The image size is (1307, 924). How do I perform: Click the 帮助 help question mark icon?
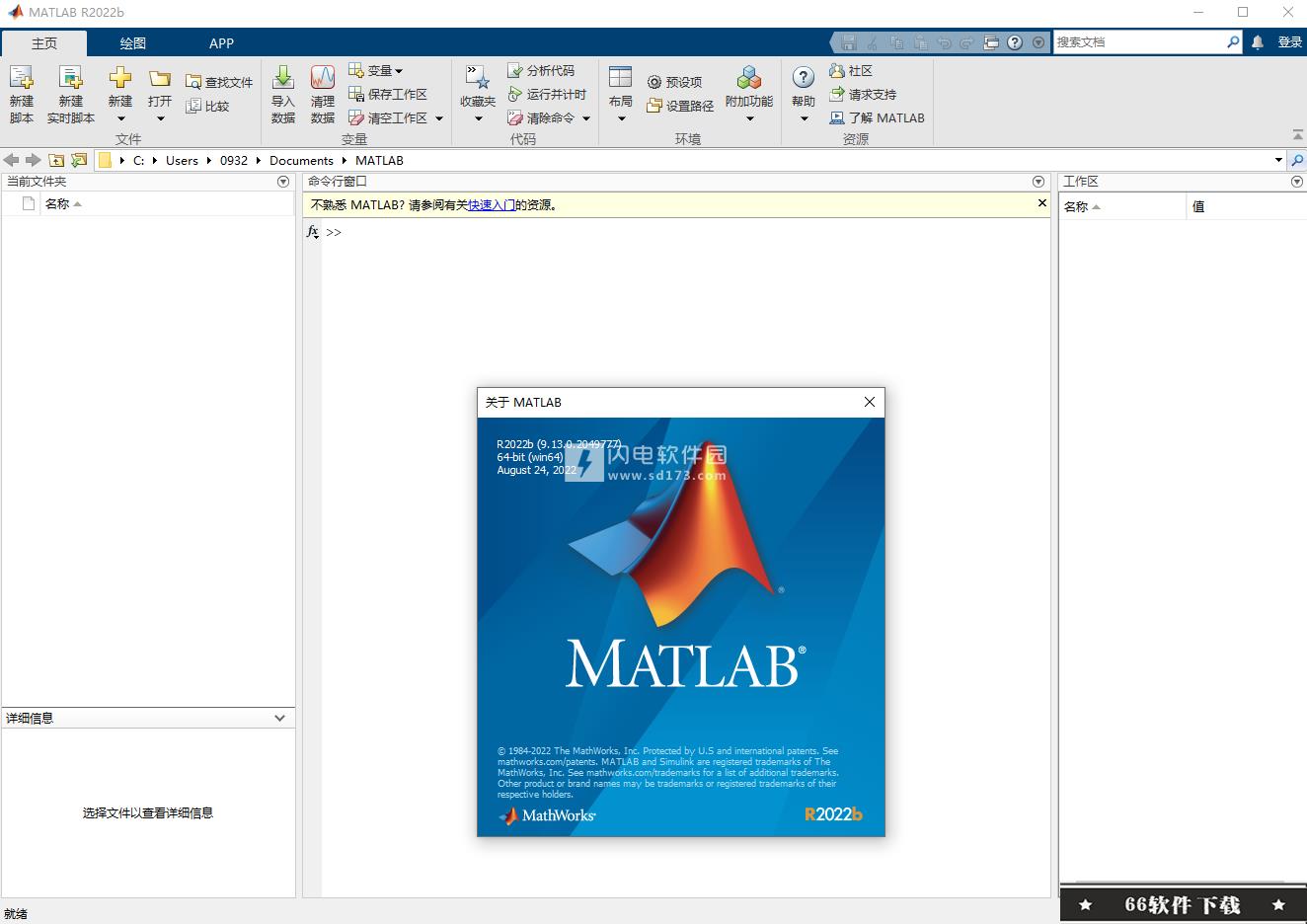(804, 77)
